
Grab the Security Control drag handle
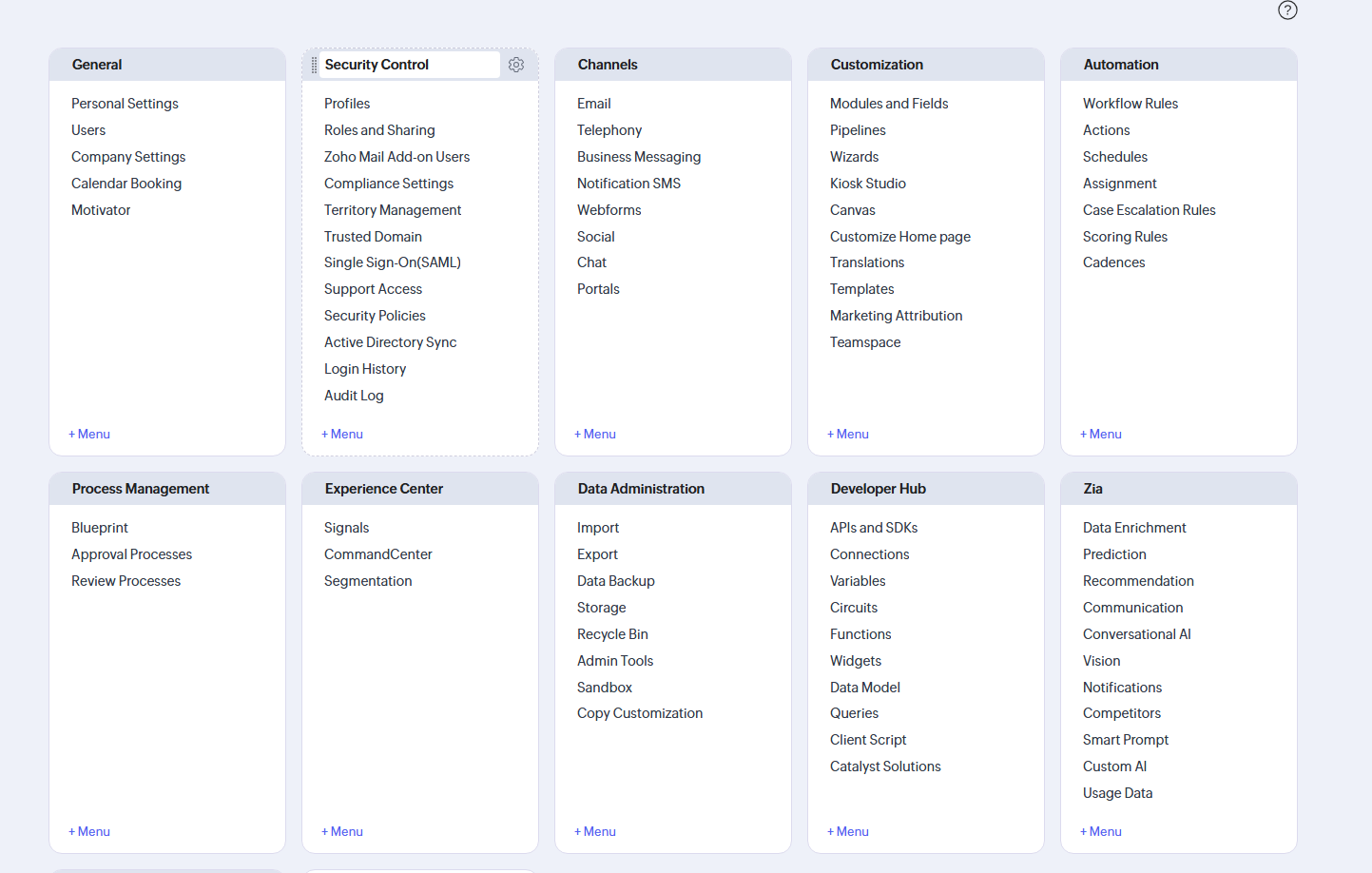(x=314, y=65)
